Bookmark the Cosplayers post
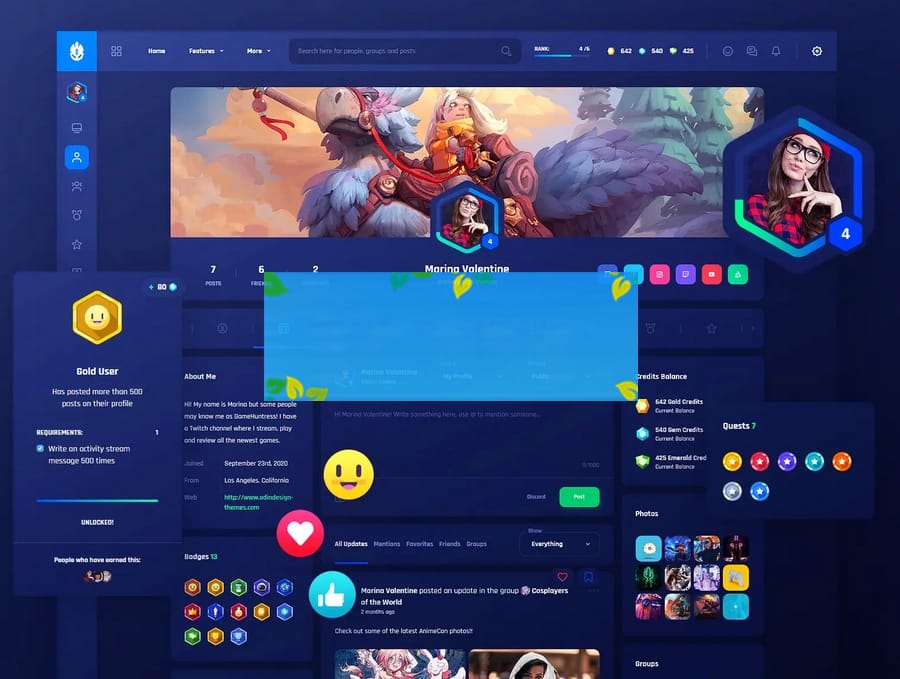Image resolution: width=900 pixels, height=679 pixels. (588, 577)
